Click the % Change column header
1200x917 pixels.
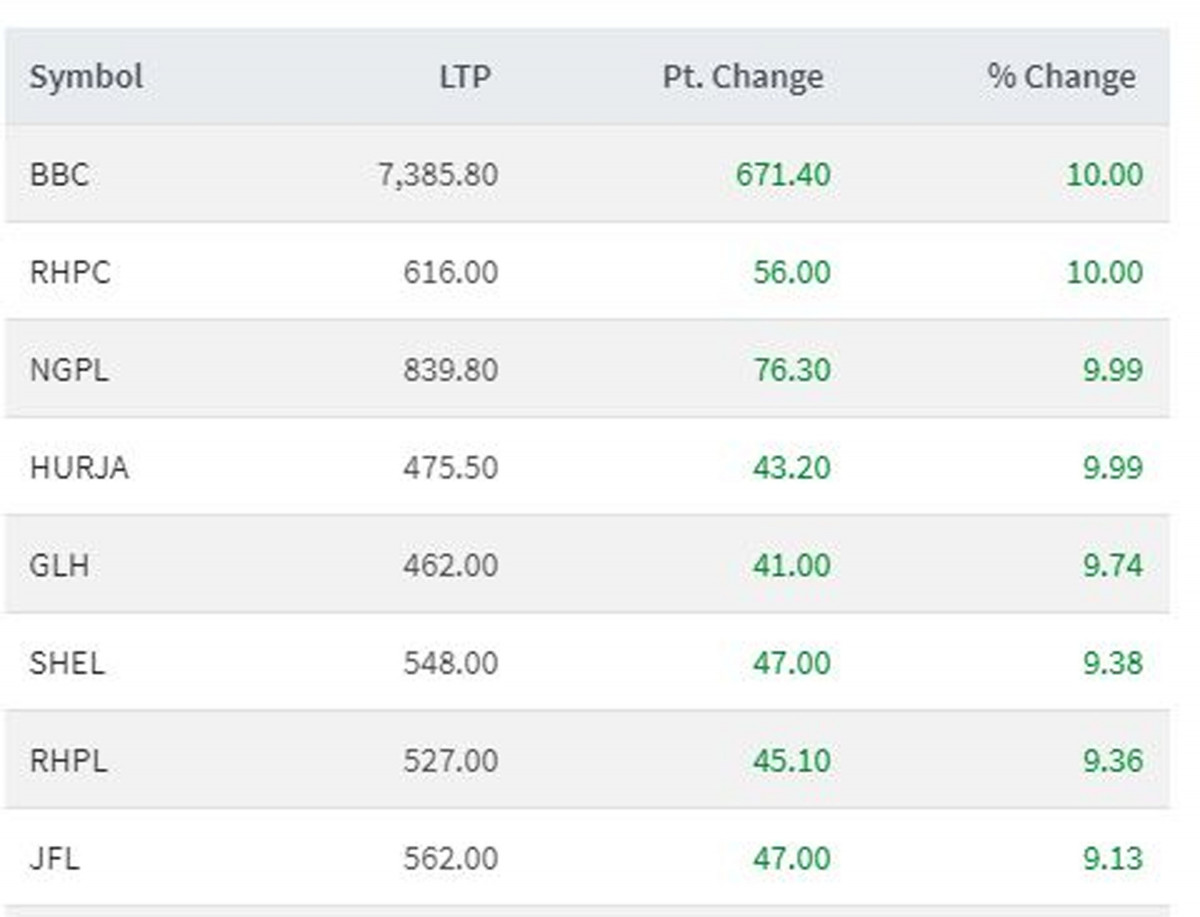pyautogui.click(x=1061, y=77)
